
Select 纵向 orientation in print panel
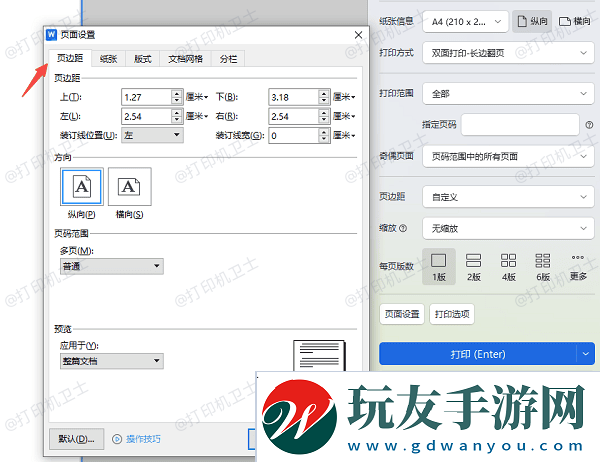[532, 21]
